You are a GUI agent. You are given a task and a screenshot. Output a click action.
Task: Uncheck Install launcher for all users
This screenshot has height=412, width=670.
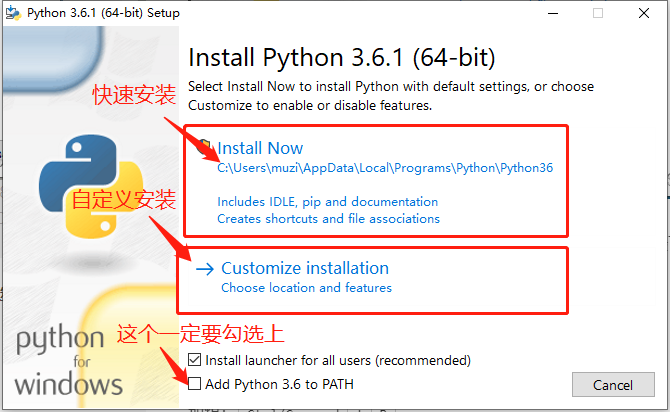[x=194, y=360]
